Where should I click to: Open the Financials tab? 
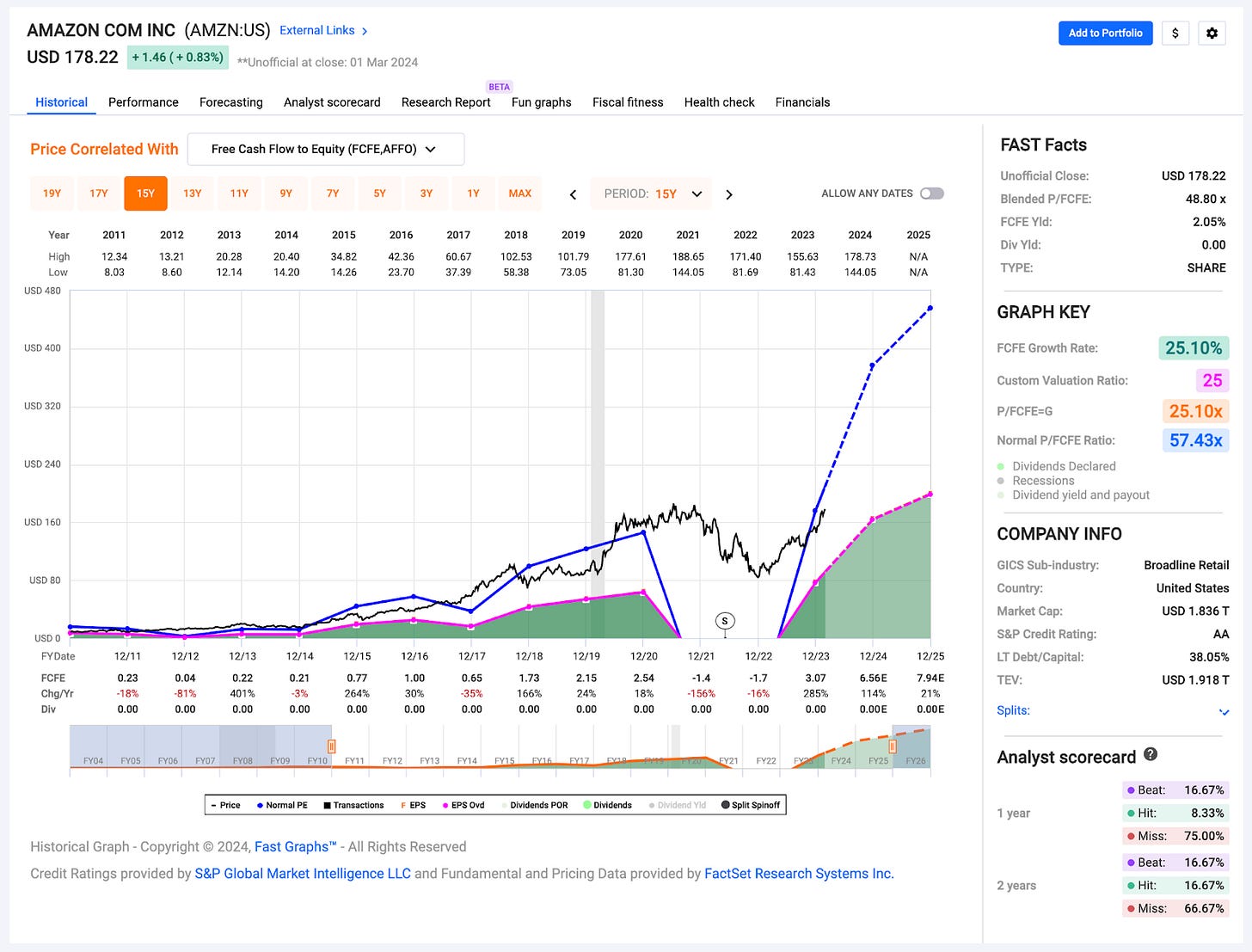[803, 102]
